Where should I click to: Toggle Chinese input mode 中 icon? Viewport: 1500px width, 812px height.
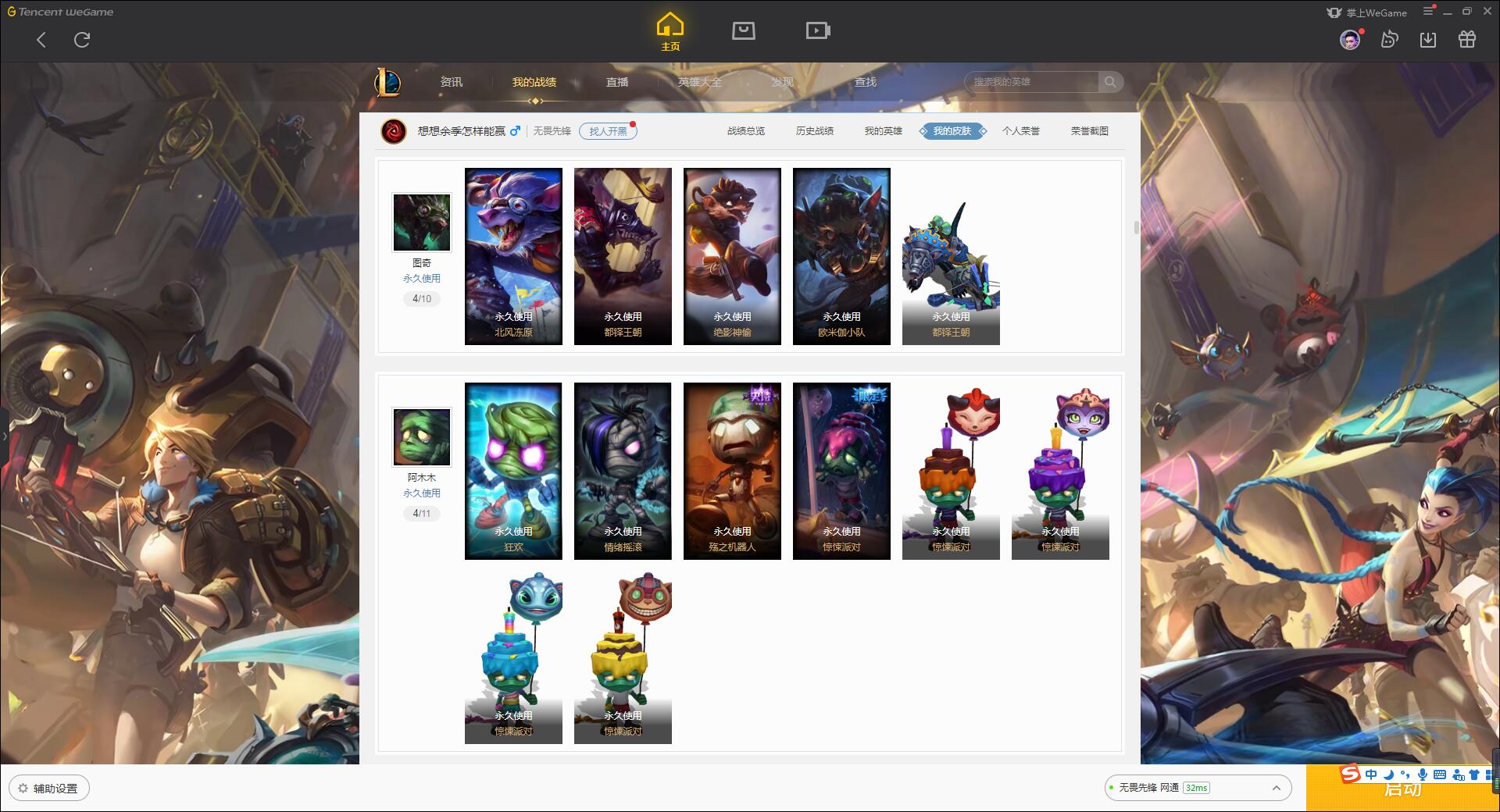tap(1371, 775)
